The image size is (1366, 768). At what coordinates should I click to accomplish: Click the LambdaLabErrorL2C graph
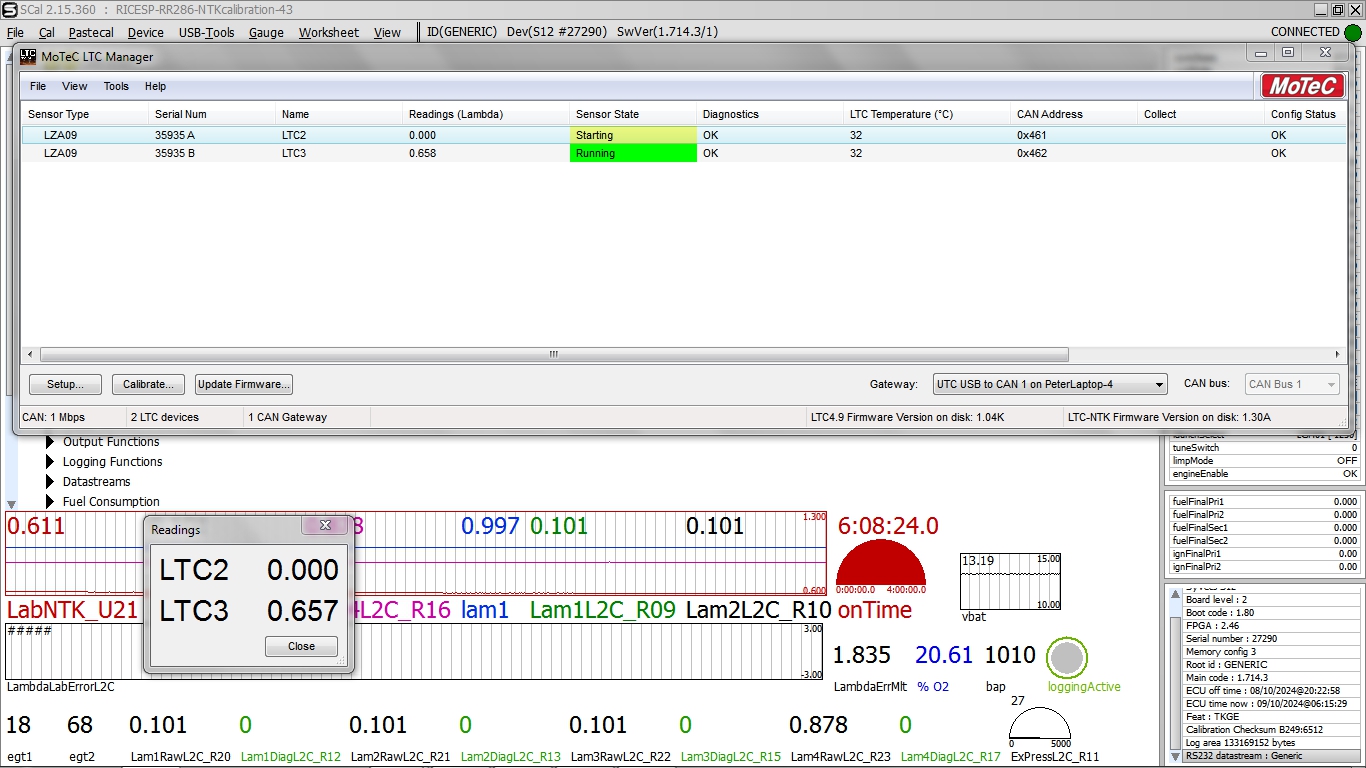pyautogui.click(x=415, y=651)
